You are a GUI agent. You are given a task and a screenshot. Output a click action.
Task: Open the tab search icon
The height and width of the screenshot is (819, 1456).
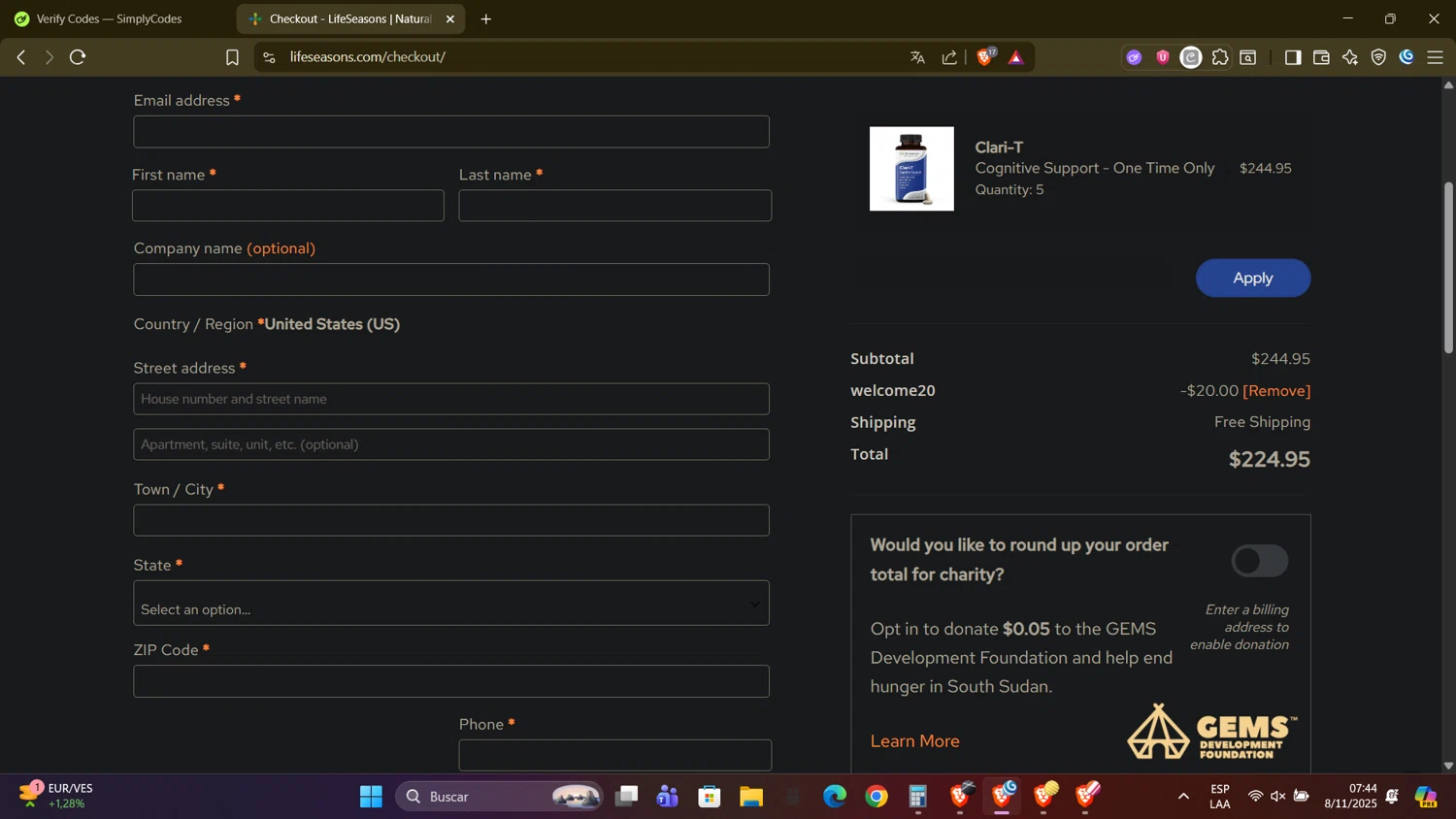1249,57
